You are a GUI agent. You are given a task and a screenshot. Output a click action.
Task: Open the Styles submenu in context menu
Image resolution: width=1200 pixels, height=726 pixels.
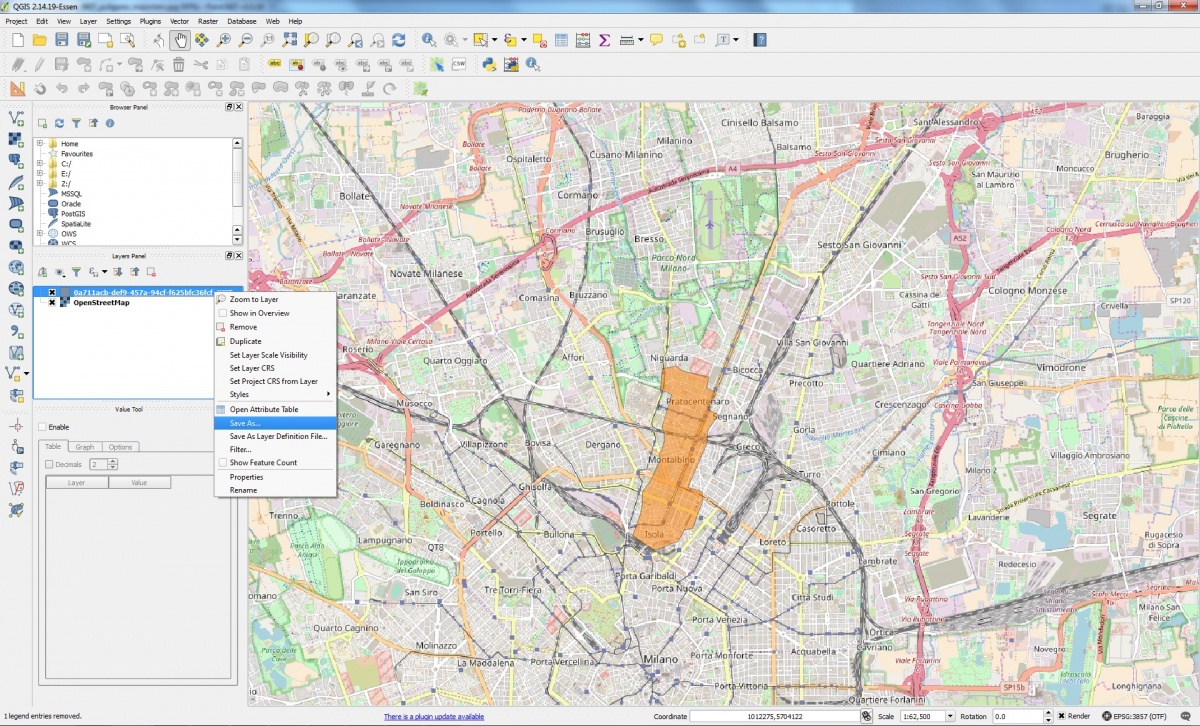click(274, 394)
